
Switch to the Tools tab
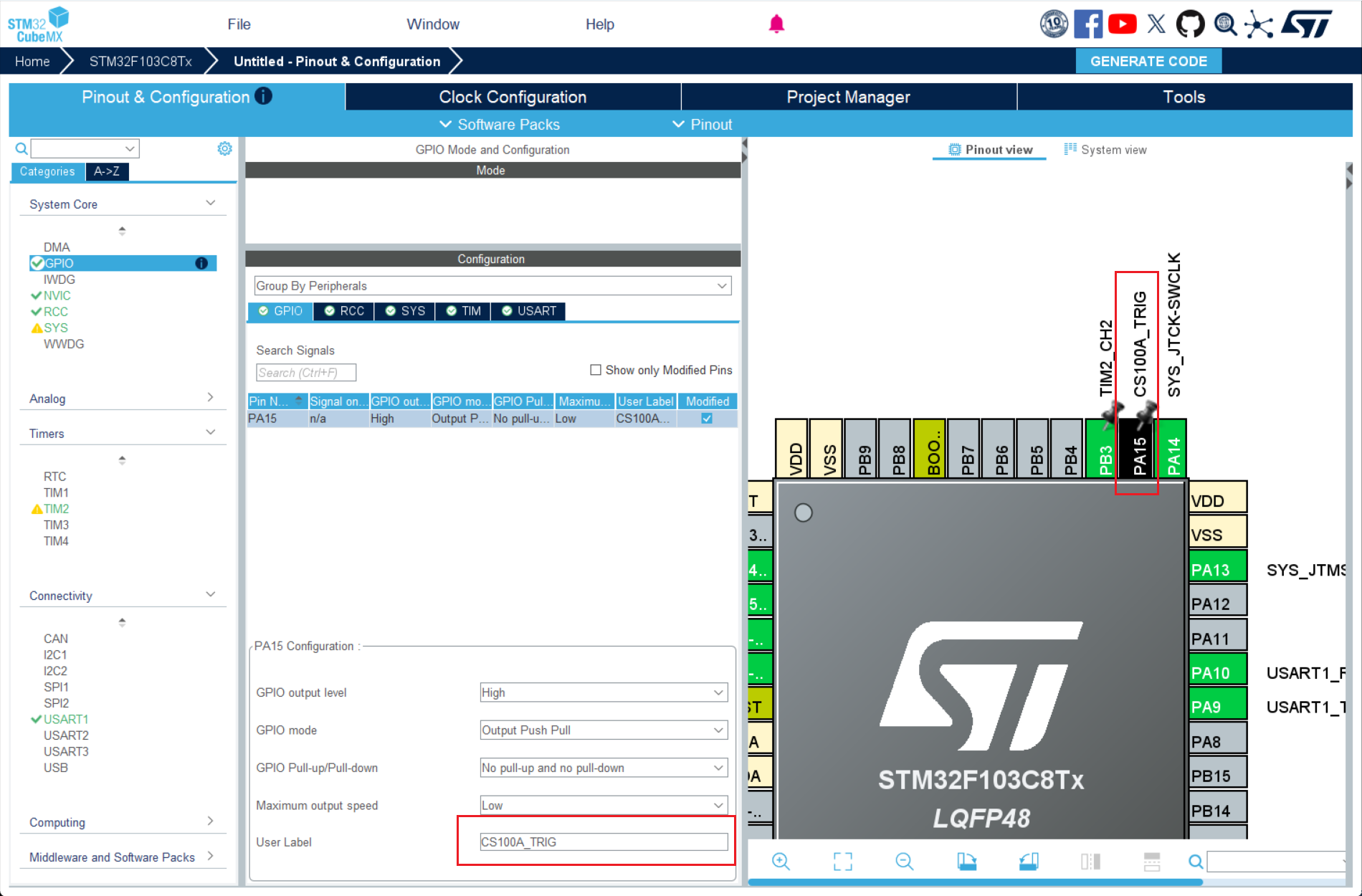pyautogui.click(x=1184, y=97)
